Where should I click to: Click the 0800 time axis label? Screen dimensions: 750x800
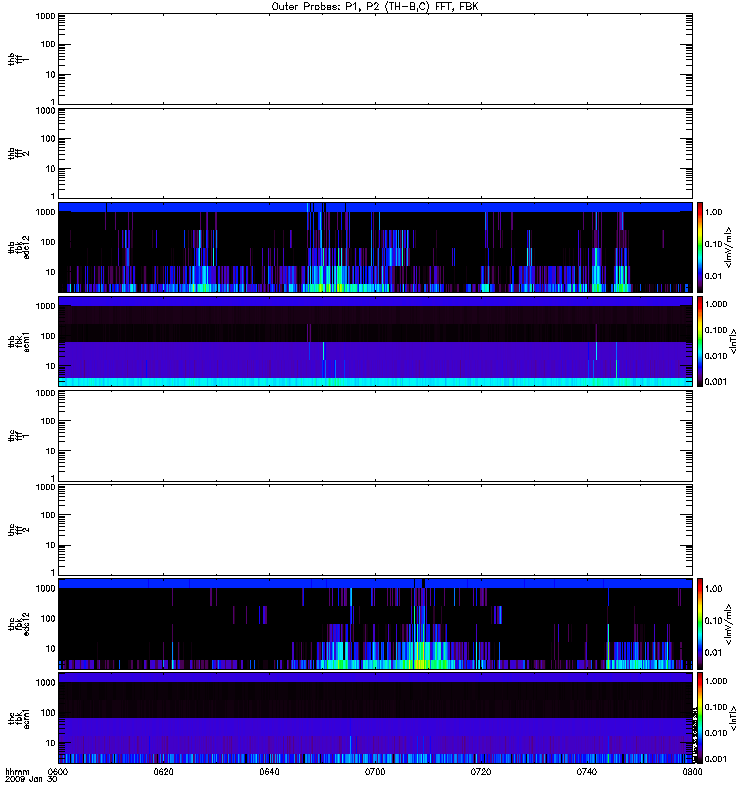(x=692, y=771)
